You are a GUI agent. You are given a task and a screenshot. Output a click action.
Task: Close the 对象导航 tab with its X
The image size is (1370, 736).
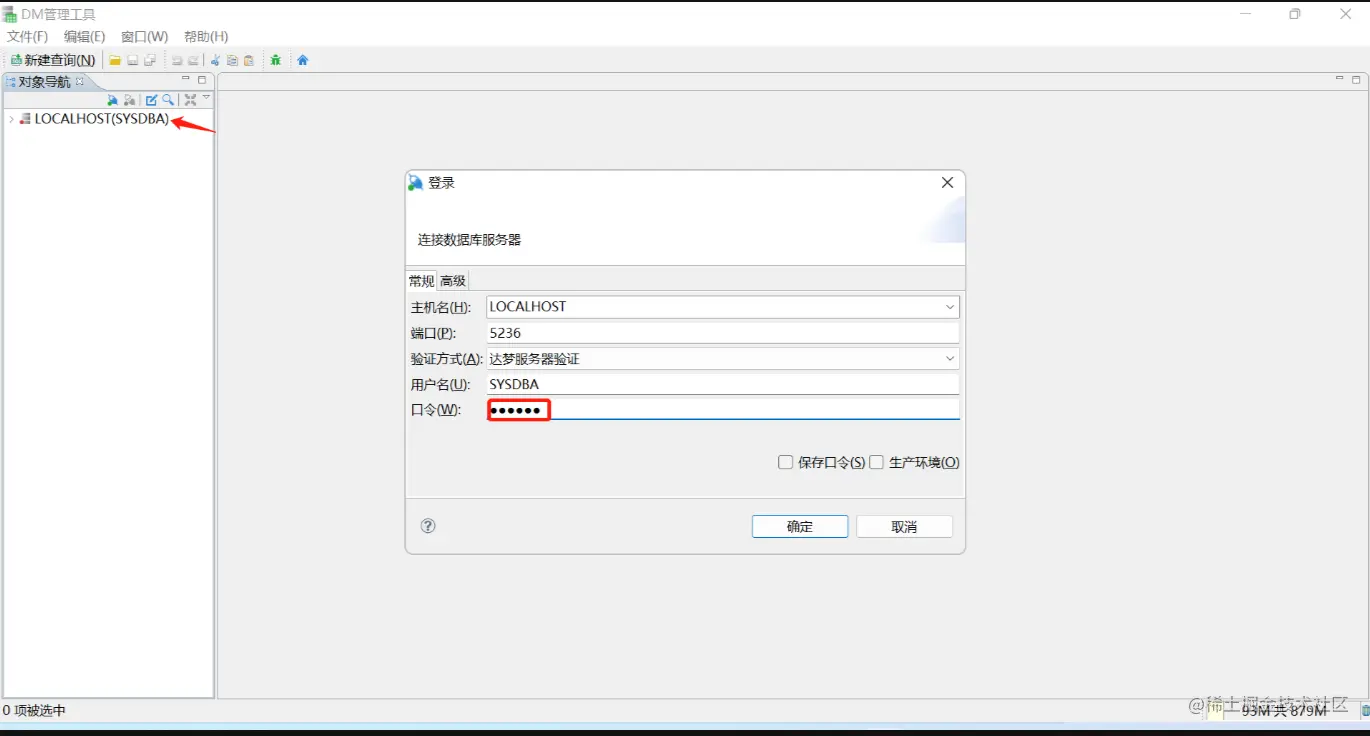click(x=81, y=81)
